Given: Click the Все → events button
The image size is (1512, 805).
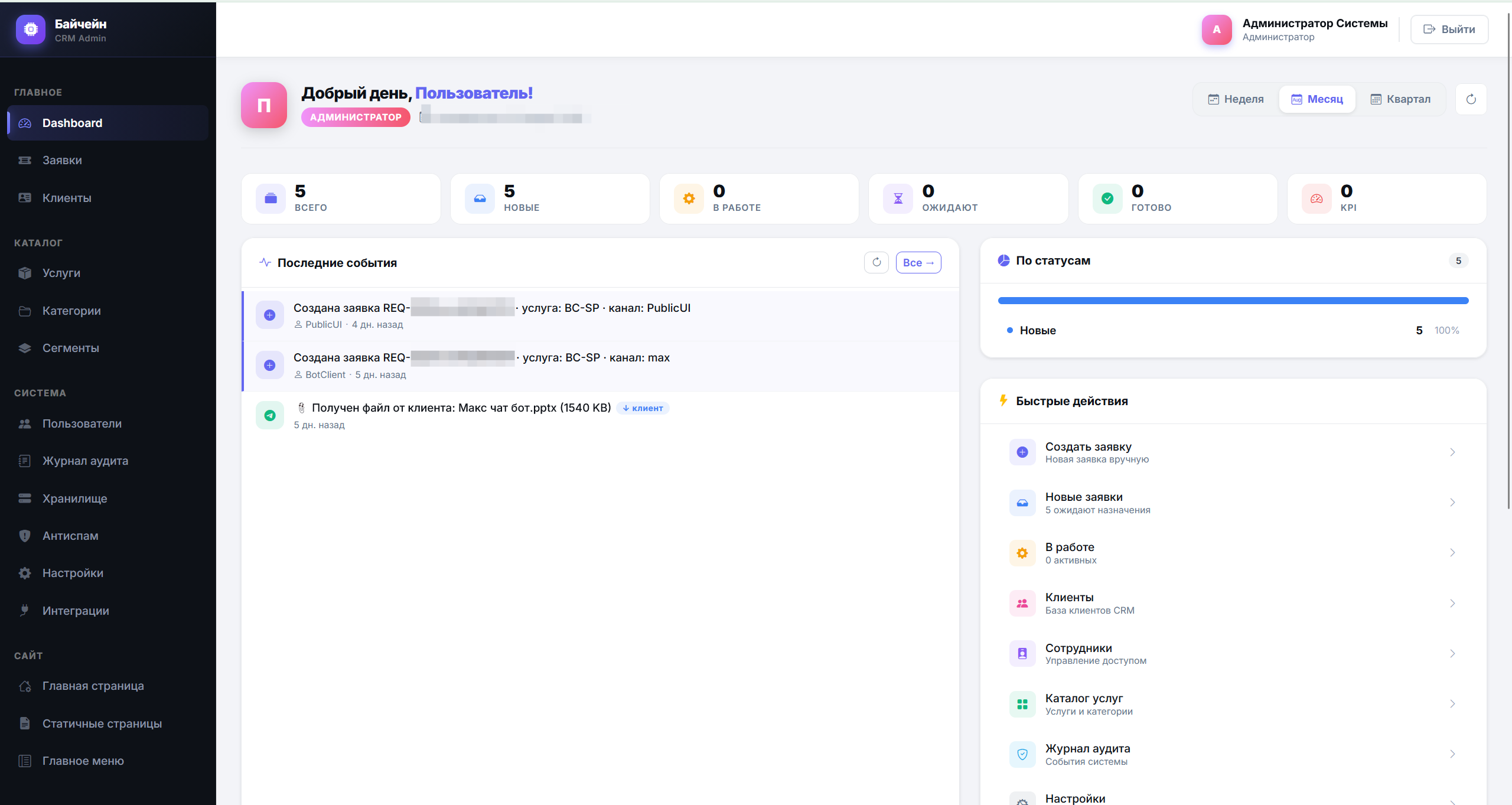Looking at the screenshot, I should pos(918,262).
